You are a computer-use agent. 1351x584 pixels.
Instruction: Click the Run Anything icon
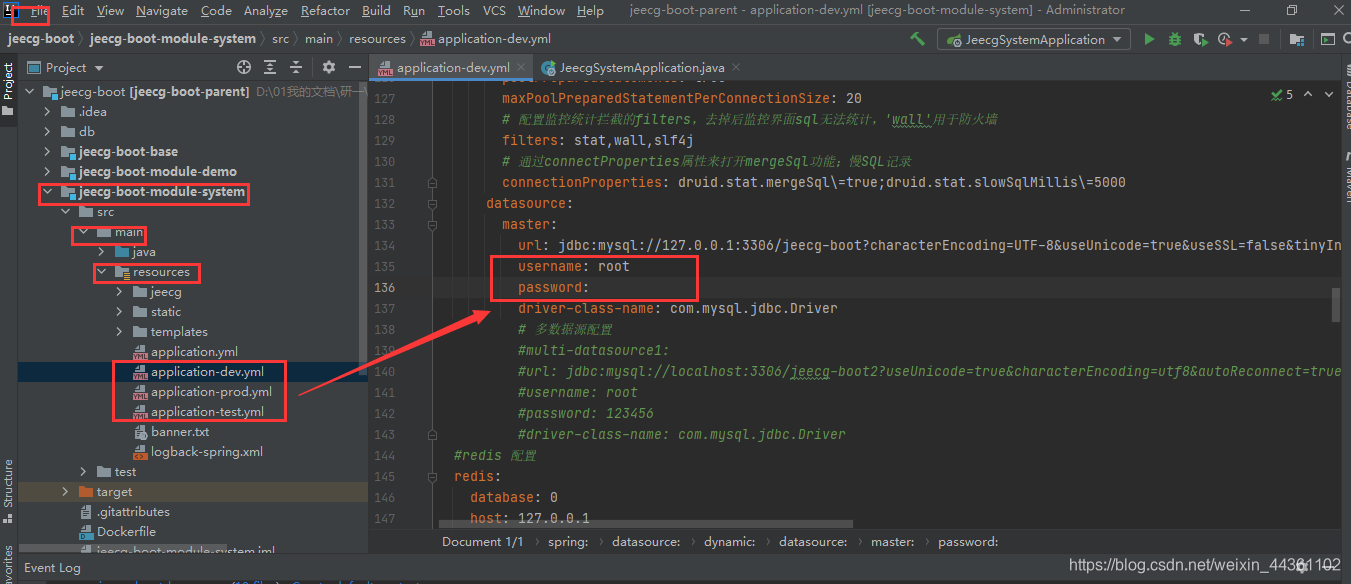pos(1328,39)
